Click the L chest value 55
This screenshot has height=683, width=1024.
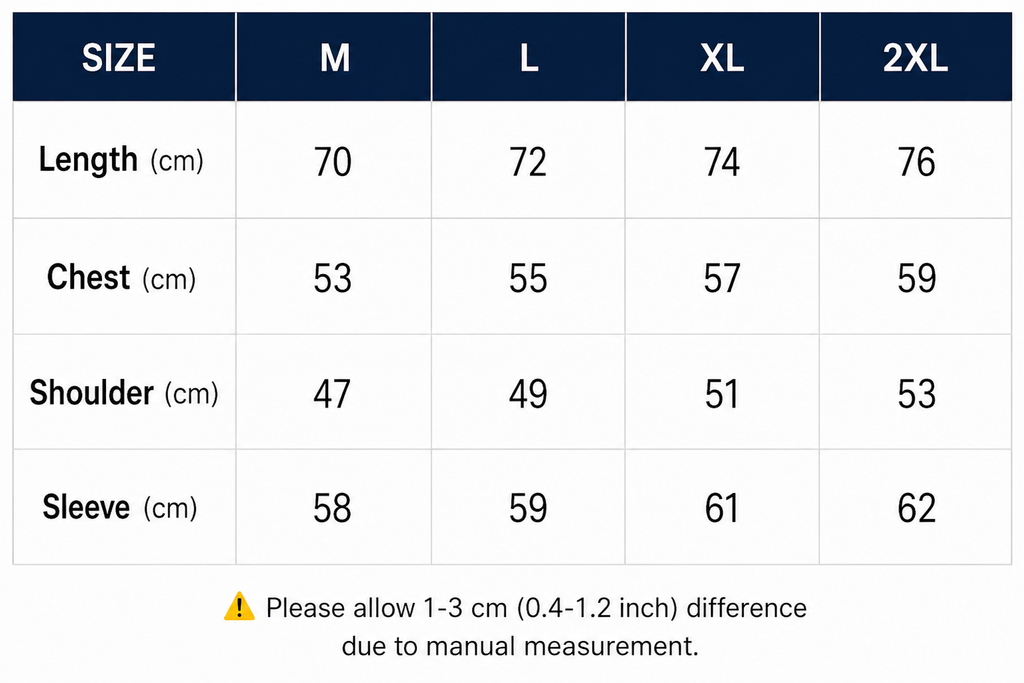(x=528, y=278)
